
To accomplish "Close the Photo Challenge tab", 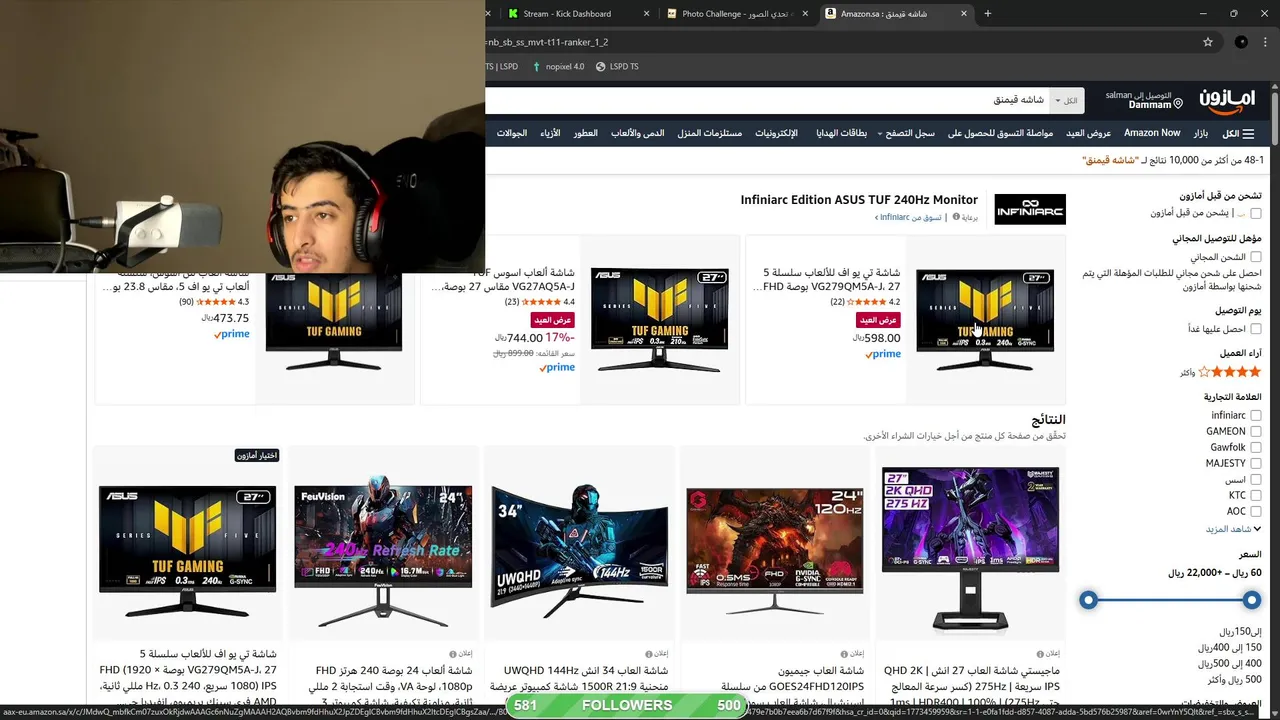I will click(x=805, y=14).
